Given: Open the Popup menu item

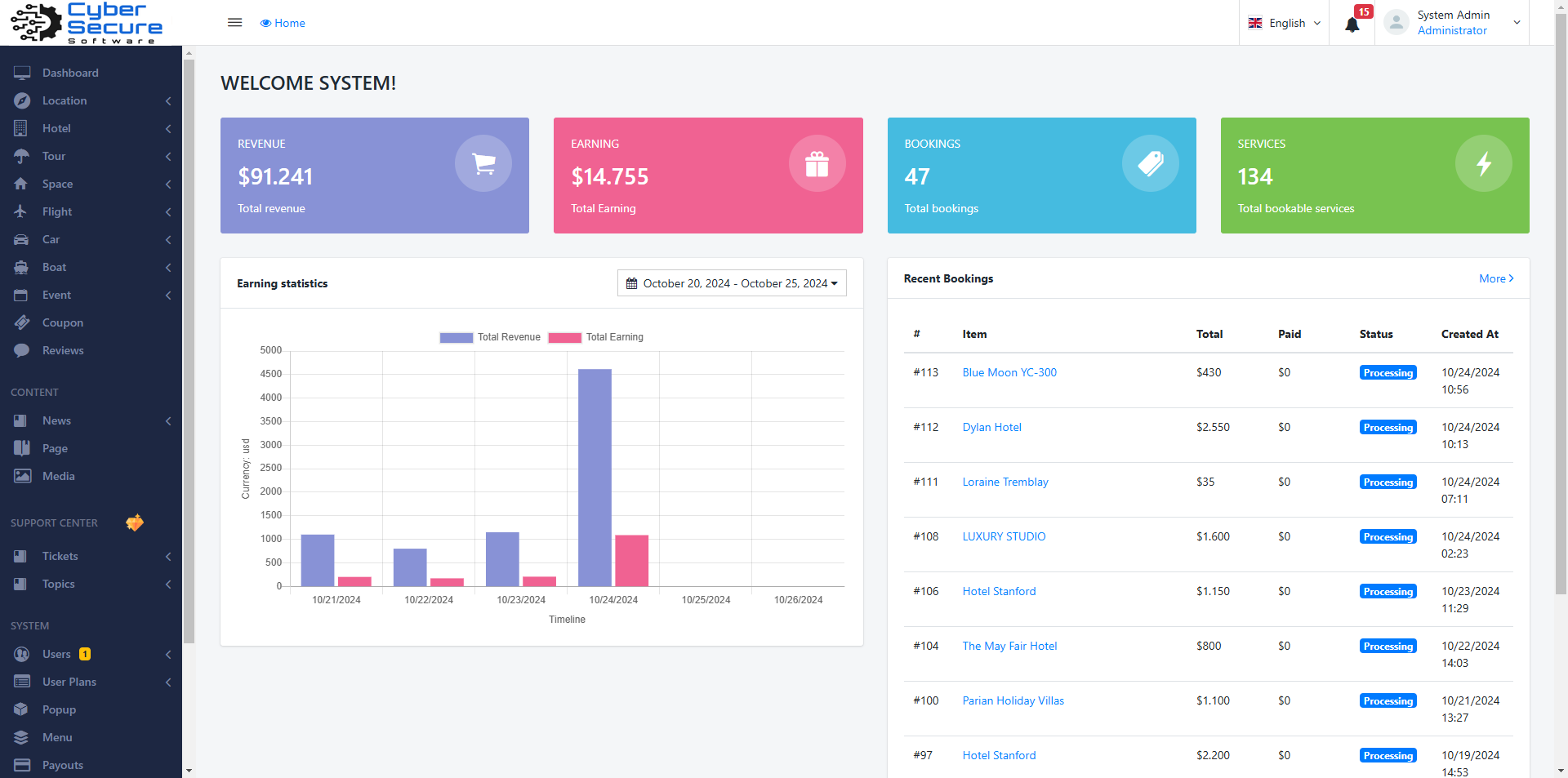Looking at the screenshot, I should [91, 709].
